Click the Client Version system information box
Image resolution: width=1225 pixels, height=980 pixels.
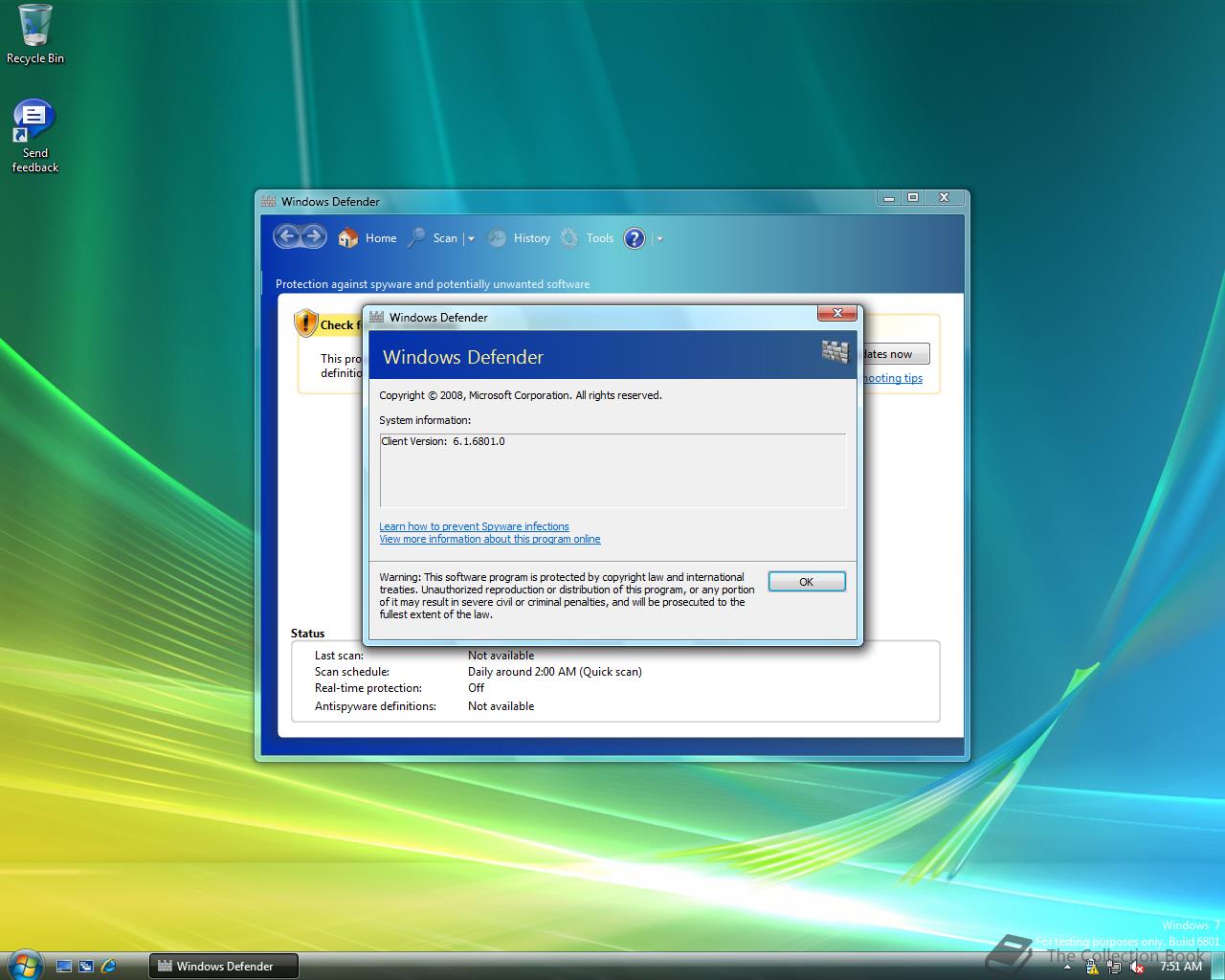612,470
